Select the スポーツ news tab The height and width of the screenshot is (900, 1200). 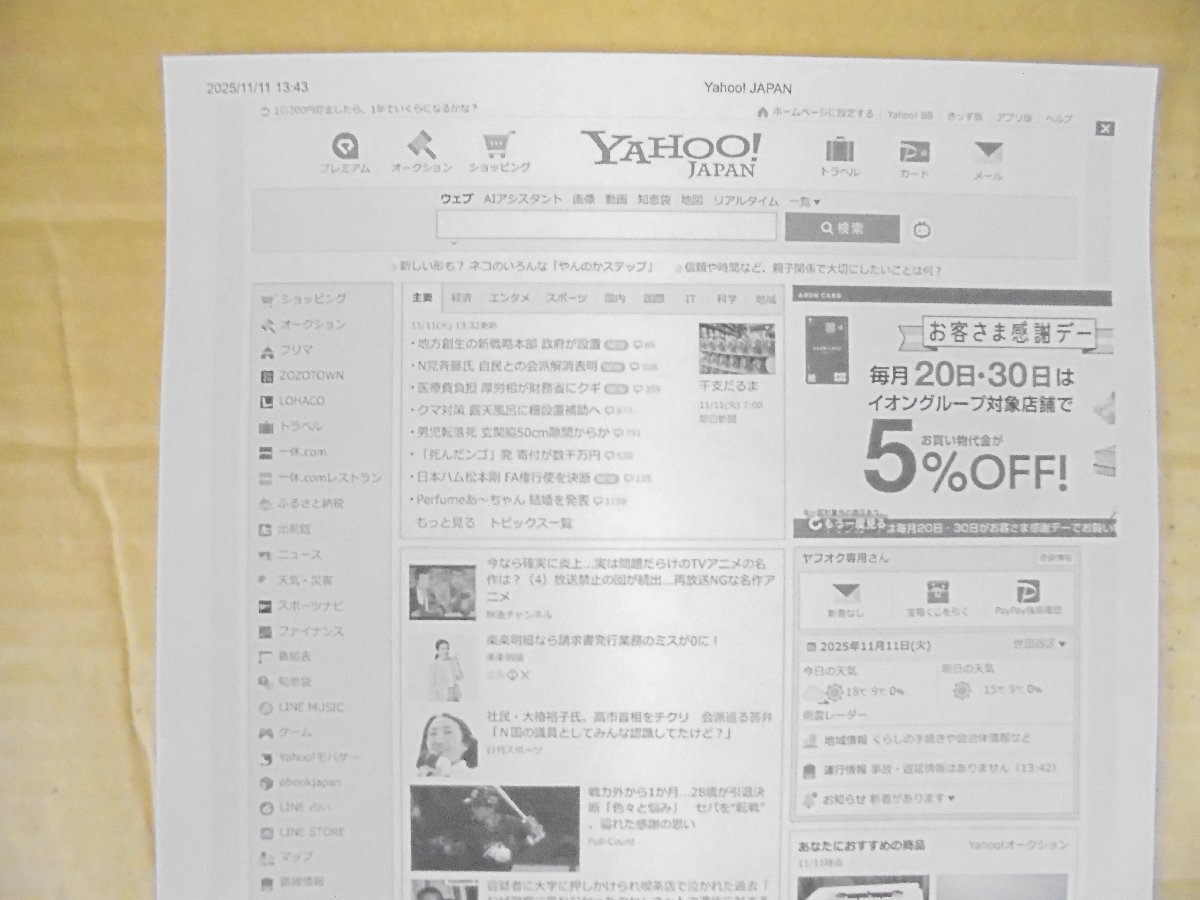point(567,298)
